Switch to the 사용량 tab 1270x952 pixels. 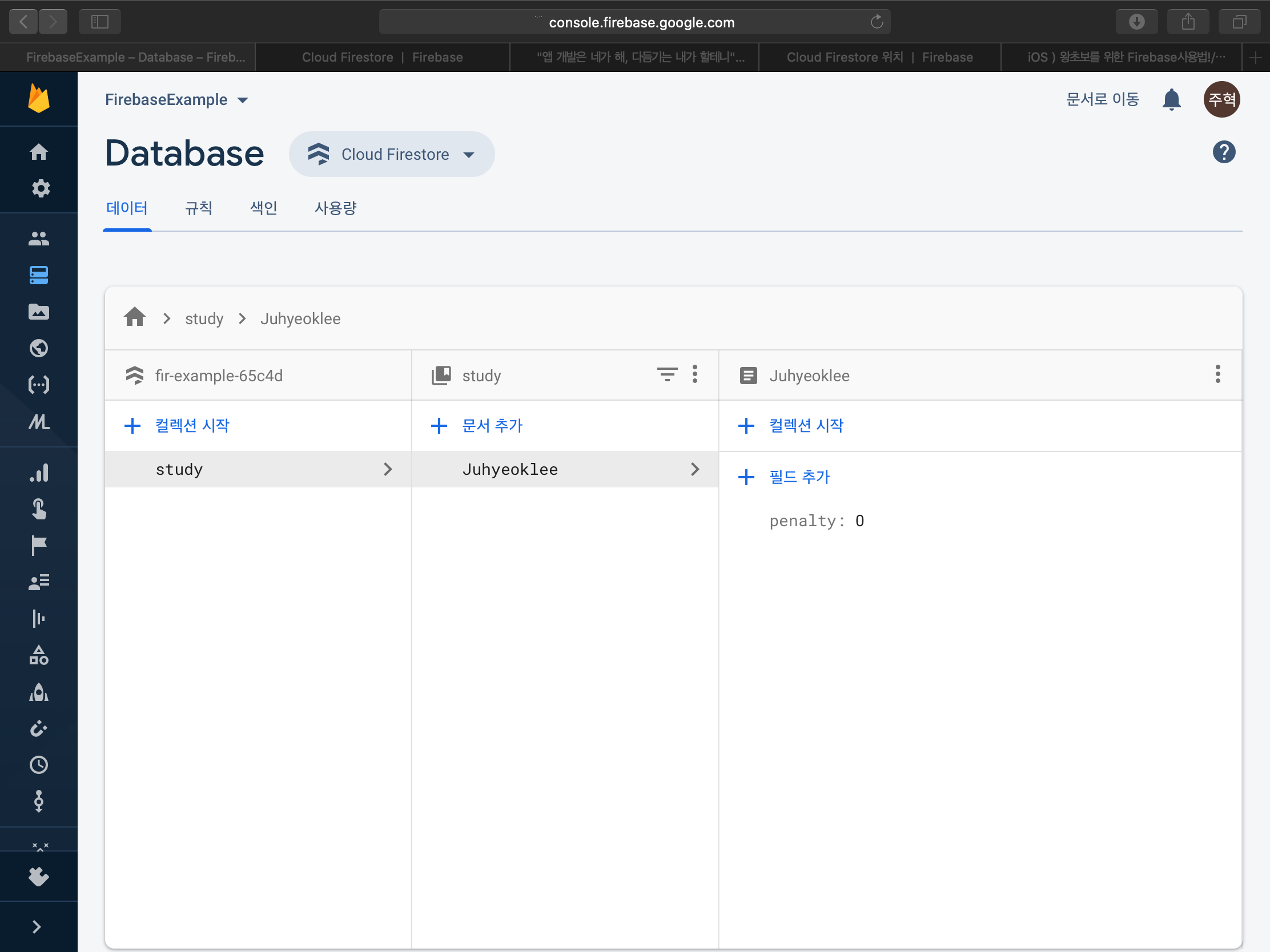pos(335,208)
